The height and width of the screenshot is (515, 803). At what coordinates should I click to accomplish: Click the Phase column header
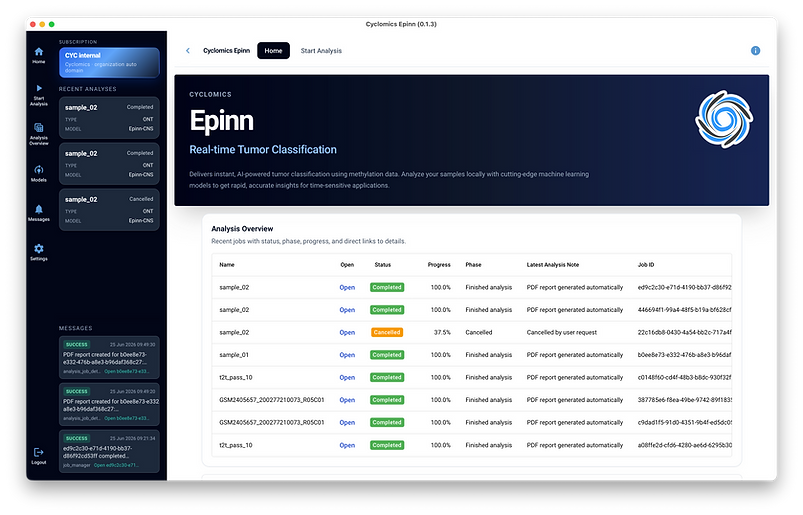(x=473, y=265)
